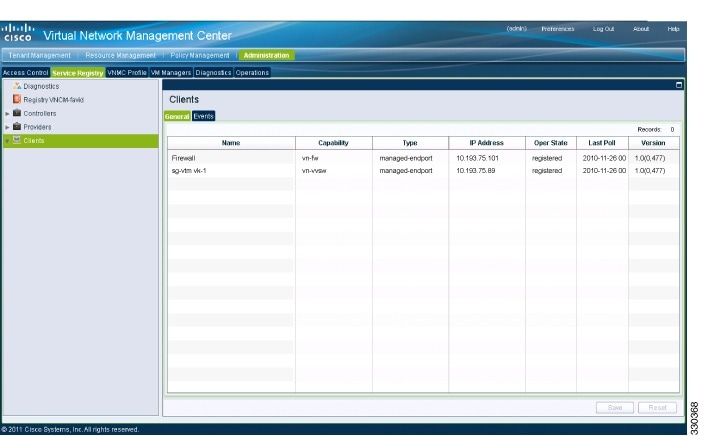Sort by the Type column header
Image resolution: width=704 pixels, height=436 pixels.
pos(410,143)
